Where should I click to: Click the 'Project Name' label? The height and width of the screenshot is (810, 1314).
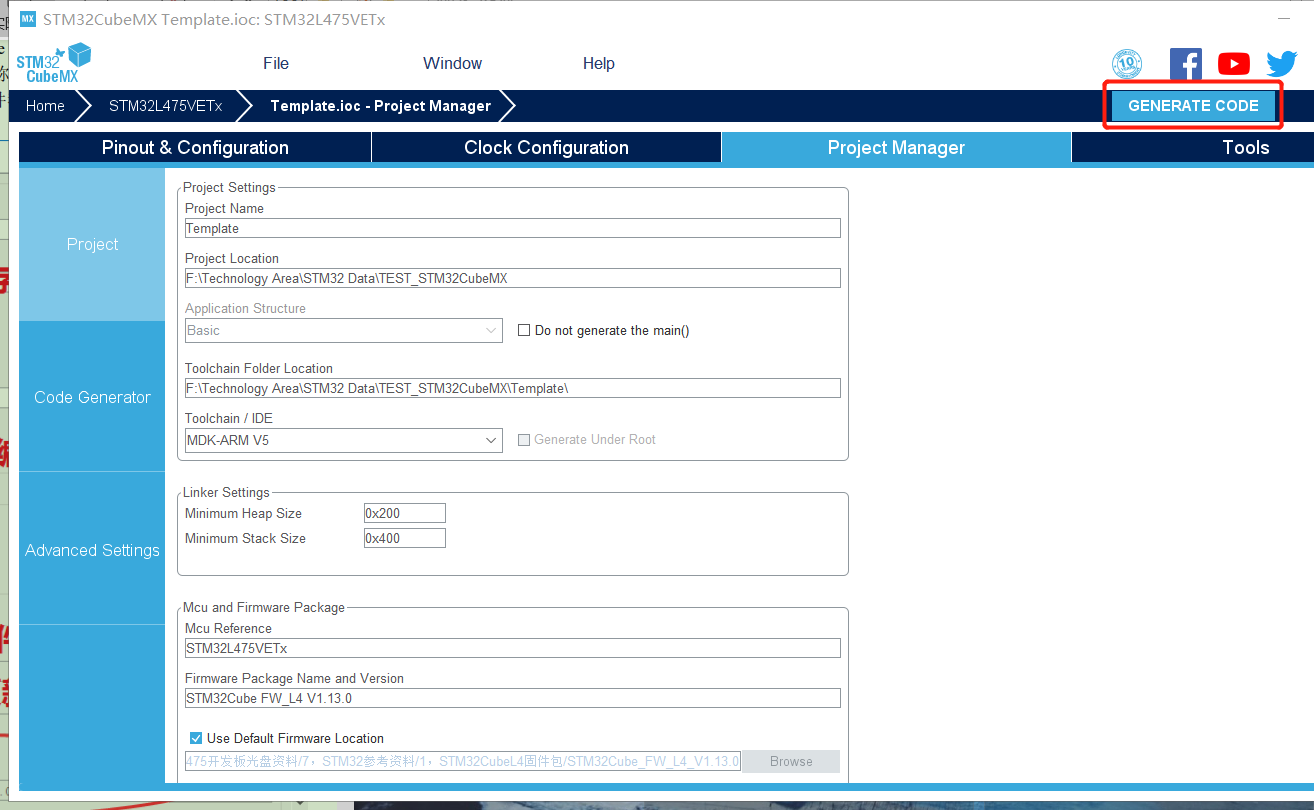[x=225, y=208]
